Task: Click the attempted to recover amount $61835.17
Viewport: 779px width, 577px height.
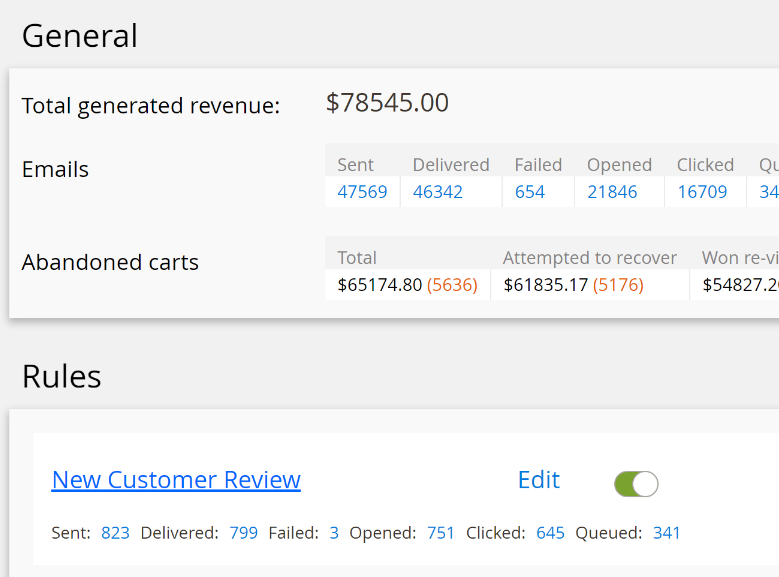Action: (x=546, y=285)
